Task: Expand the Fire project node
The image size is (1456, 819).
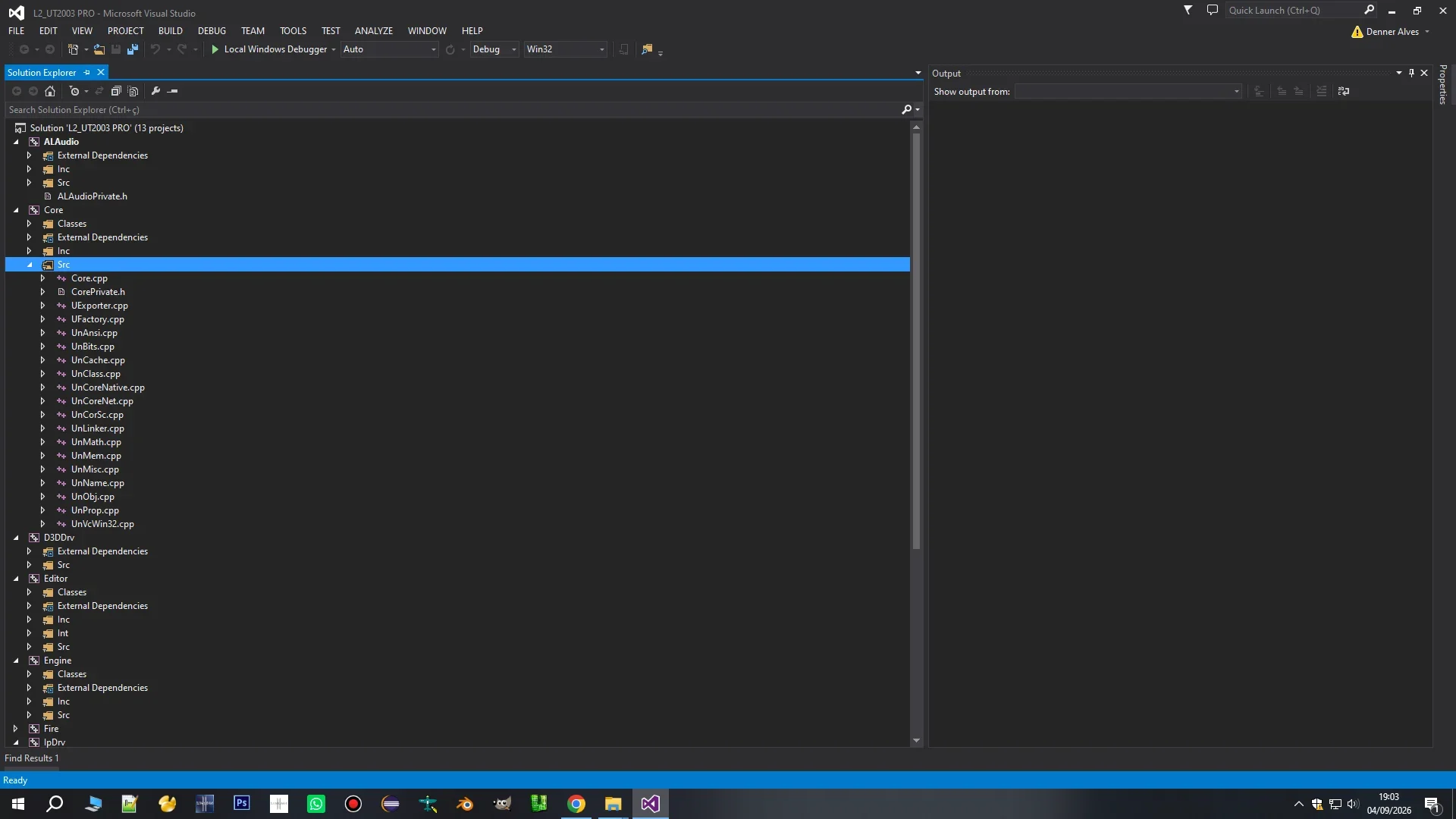Action: click(x=16, y=729)
